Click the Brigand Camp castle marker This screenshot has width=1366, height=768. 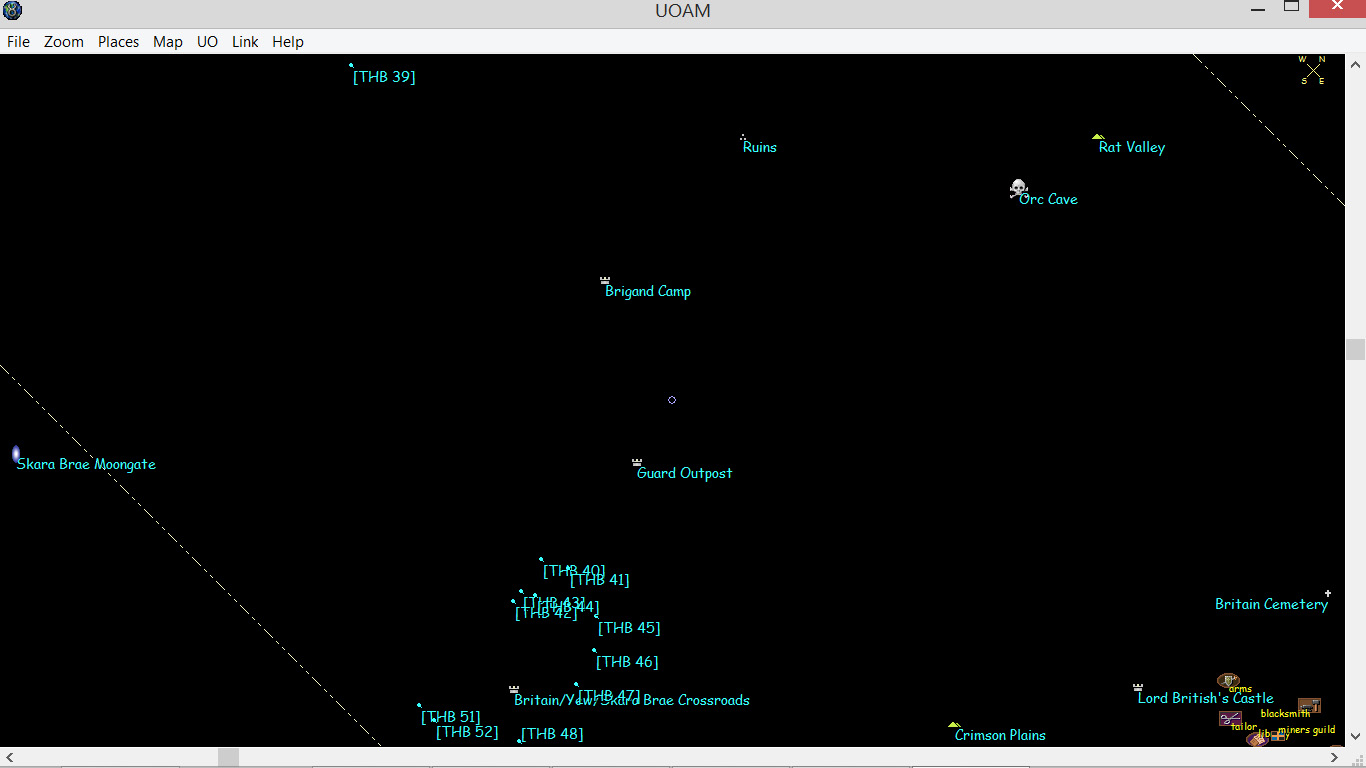tap(605, 280)
